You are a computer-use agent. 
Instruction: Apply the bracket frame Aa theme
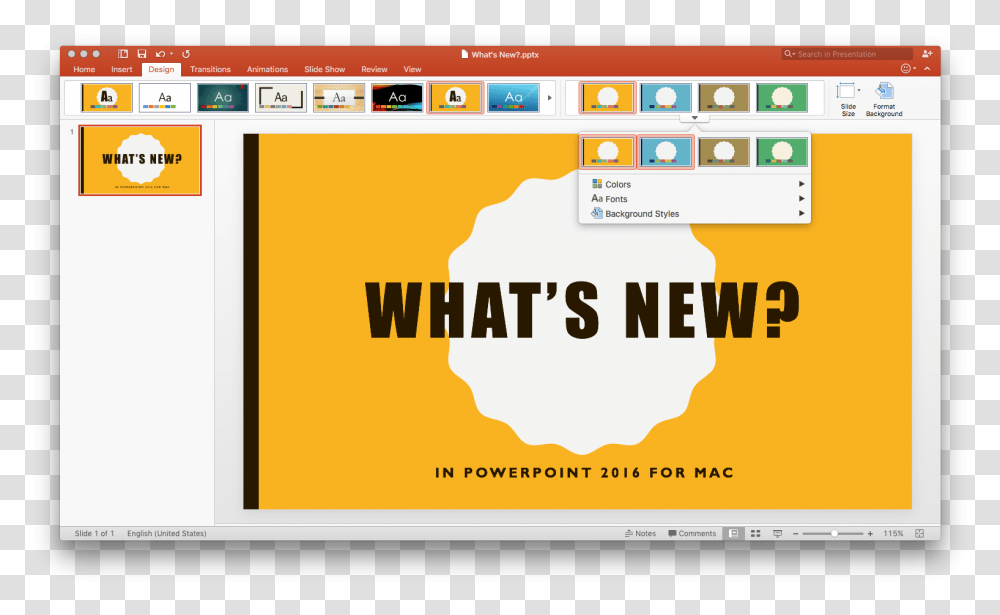(x=281, y=98)
